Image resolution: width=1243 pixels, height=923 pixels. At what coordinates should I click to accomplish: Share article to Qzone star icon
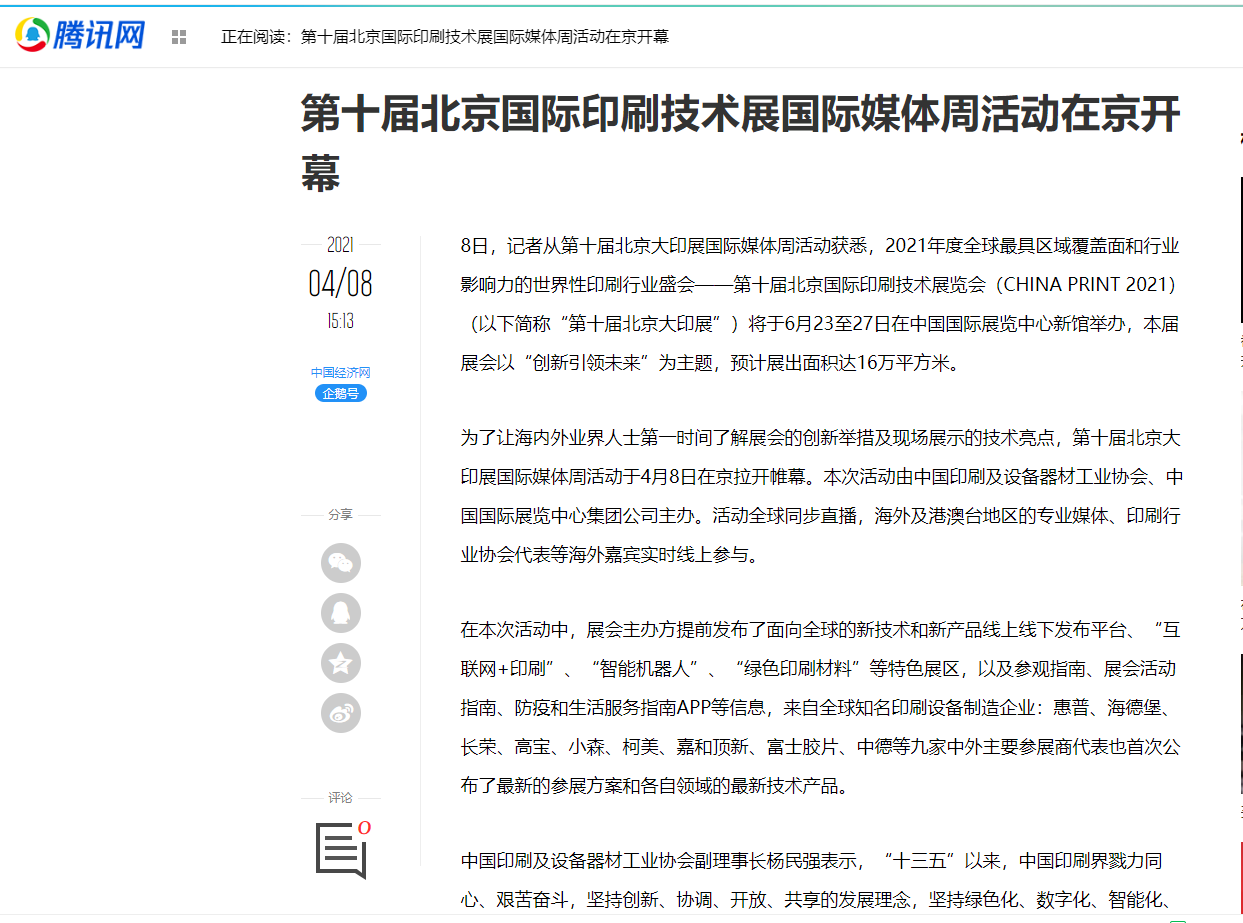[341, 663]
